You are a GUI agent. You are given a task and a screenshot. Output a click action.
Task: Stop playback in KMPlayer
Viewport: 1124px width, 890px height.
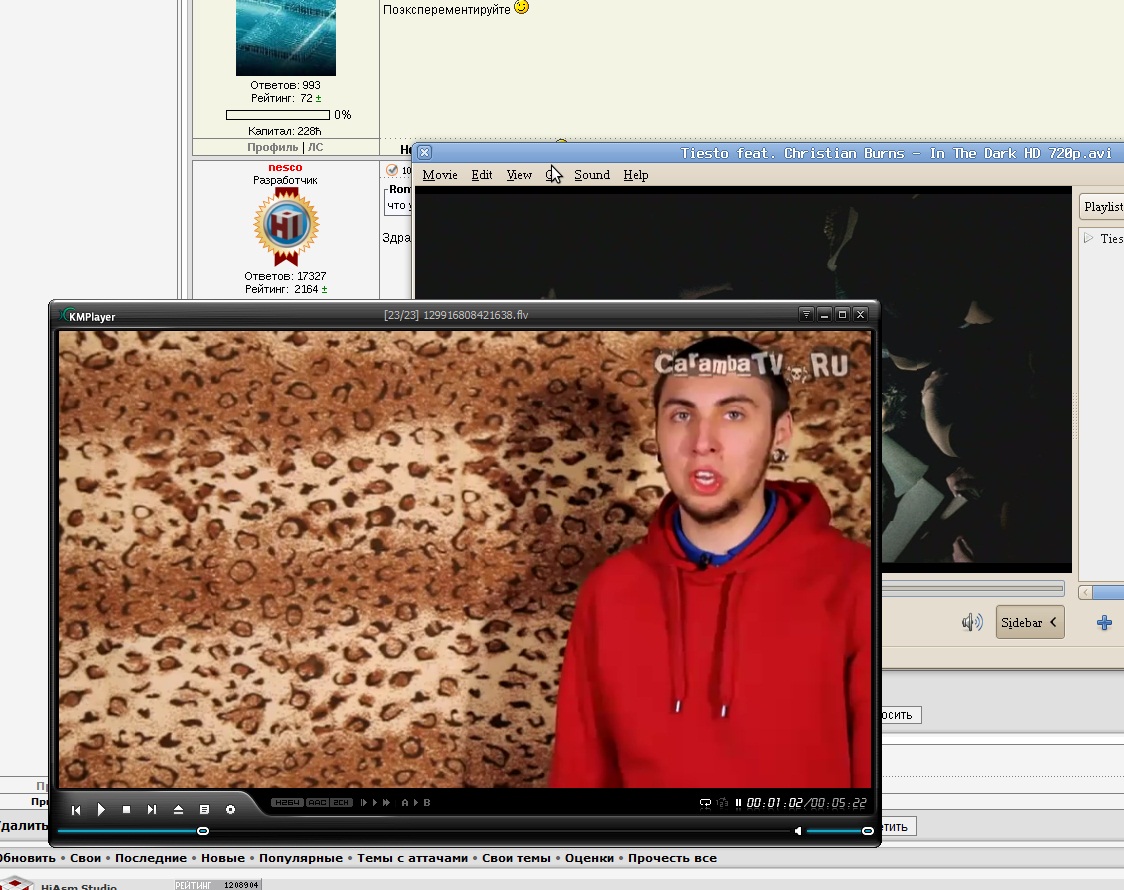tap(127, 809)
